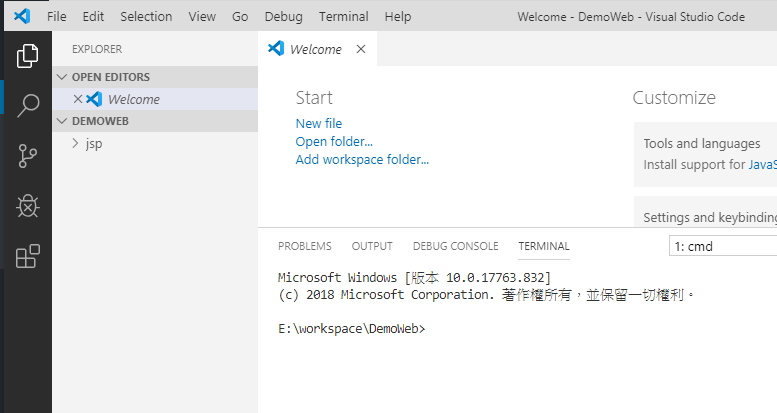Open the terminal selector dropdown showing cmd
Viewport: 777px width, 413px height.
[x=722, y=246]
